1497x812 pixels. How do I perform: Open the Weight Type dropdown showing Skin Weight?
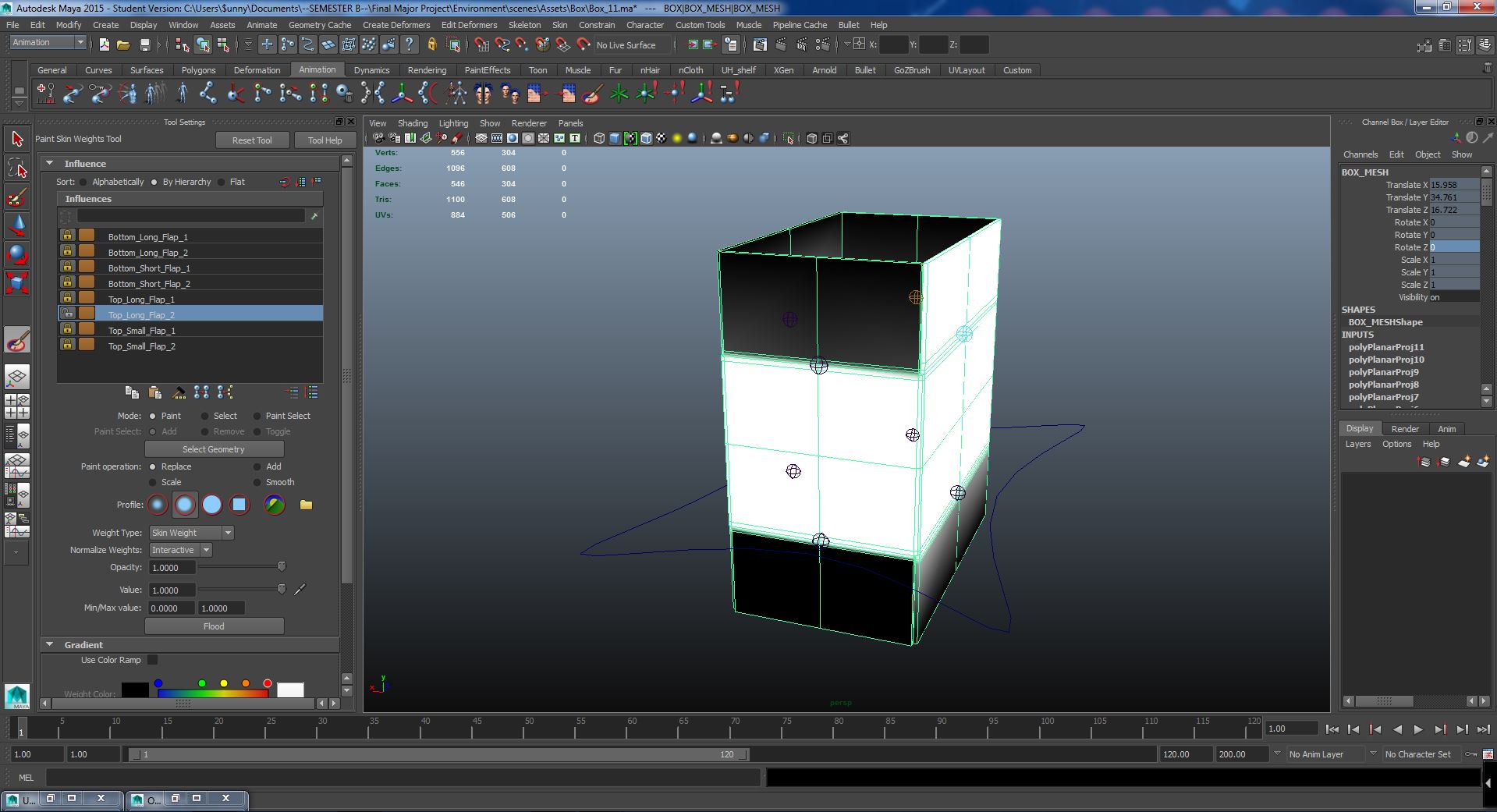coord(190,532)
